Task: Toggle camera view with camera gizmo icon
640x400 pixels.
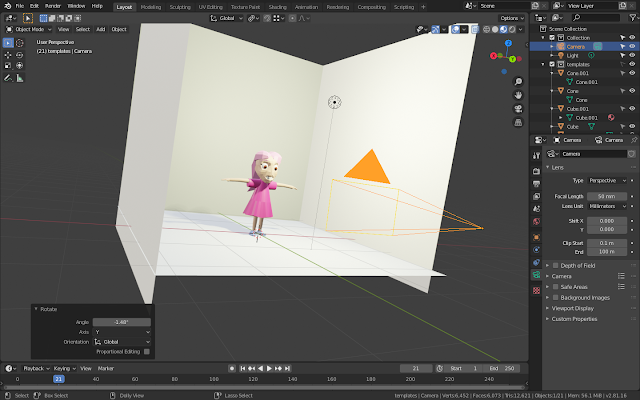Action: 518,109
